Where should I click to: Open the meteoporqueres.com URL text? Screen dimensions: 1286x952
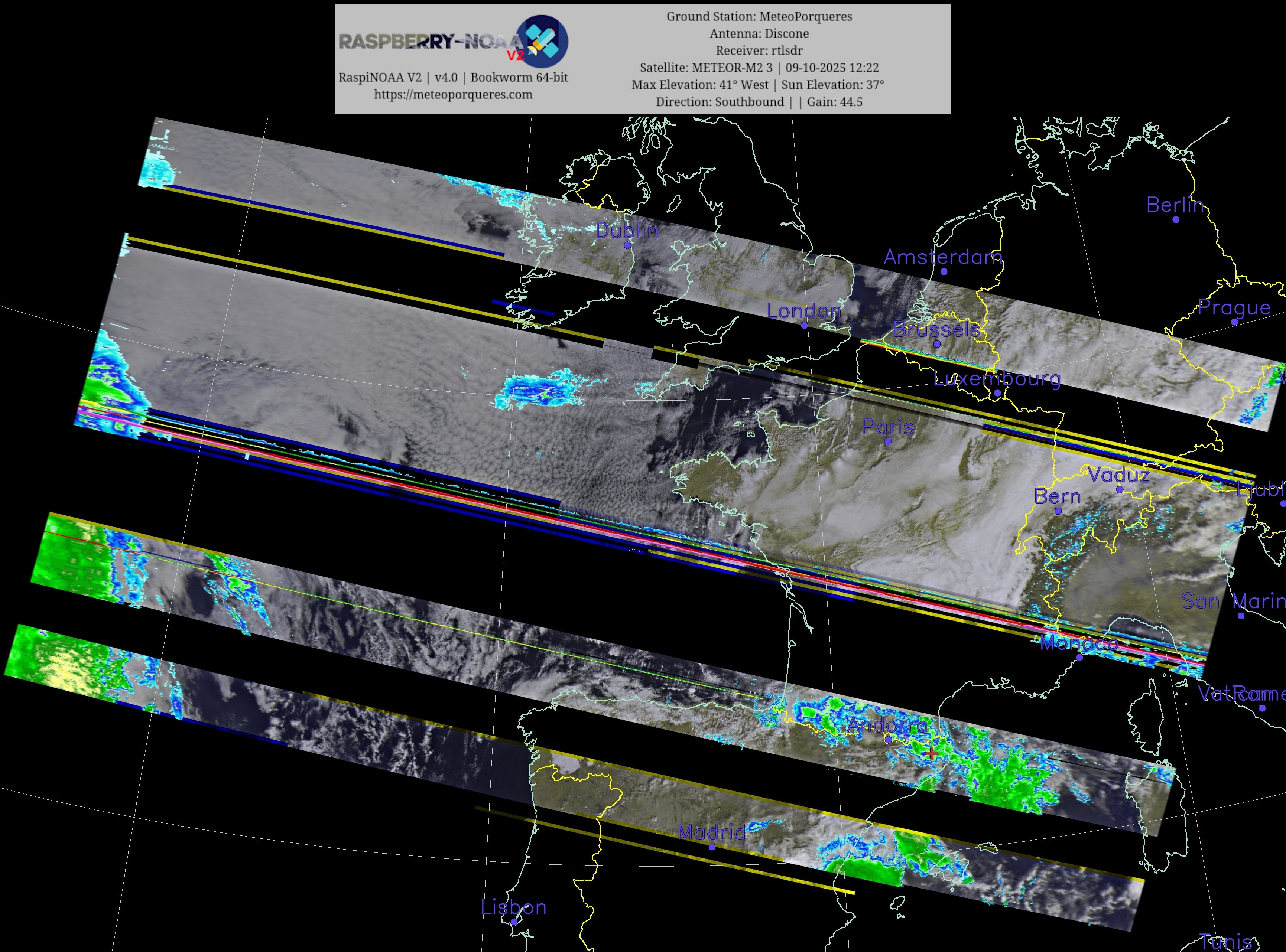(453, 95)
